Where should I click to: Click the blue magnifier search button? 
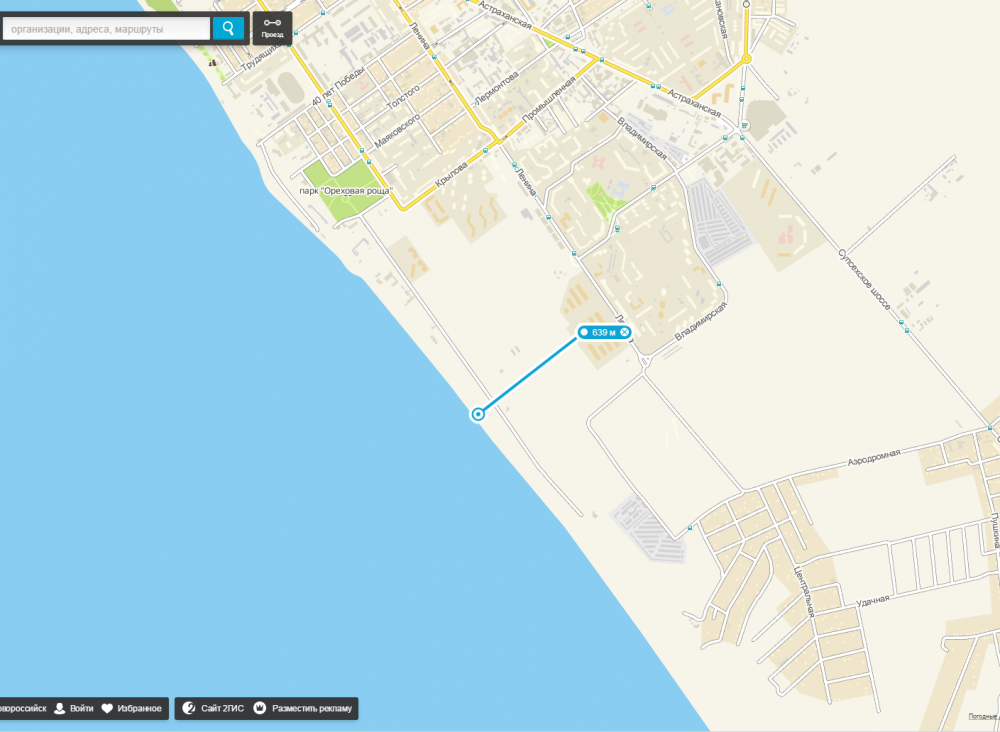[228, 29]
